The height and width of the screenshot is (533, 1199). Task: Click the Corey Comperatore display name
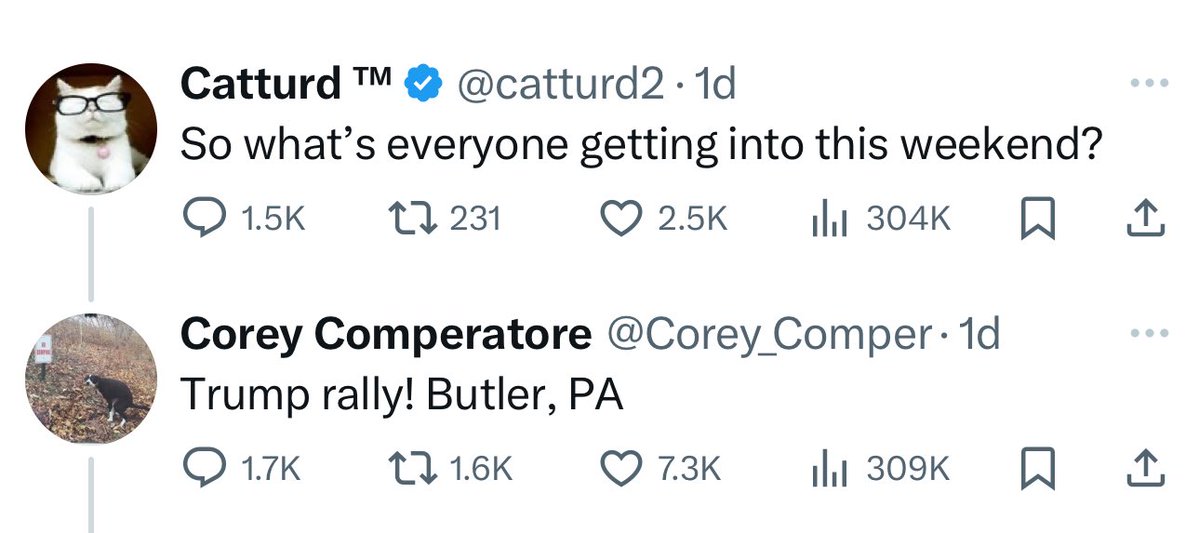(385, 335)
